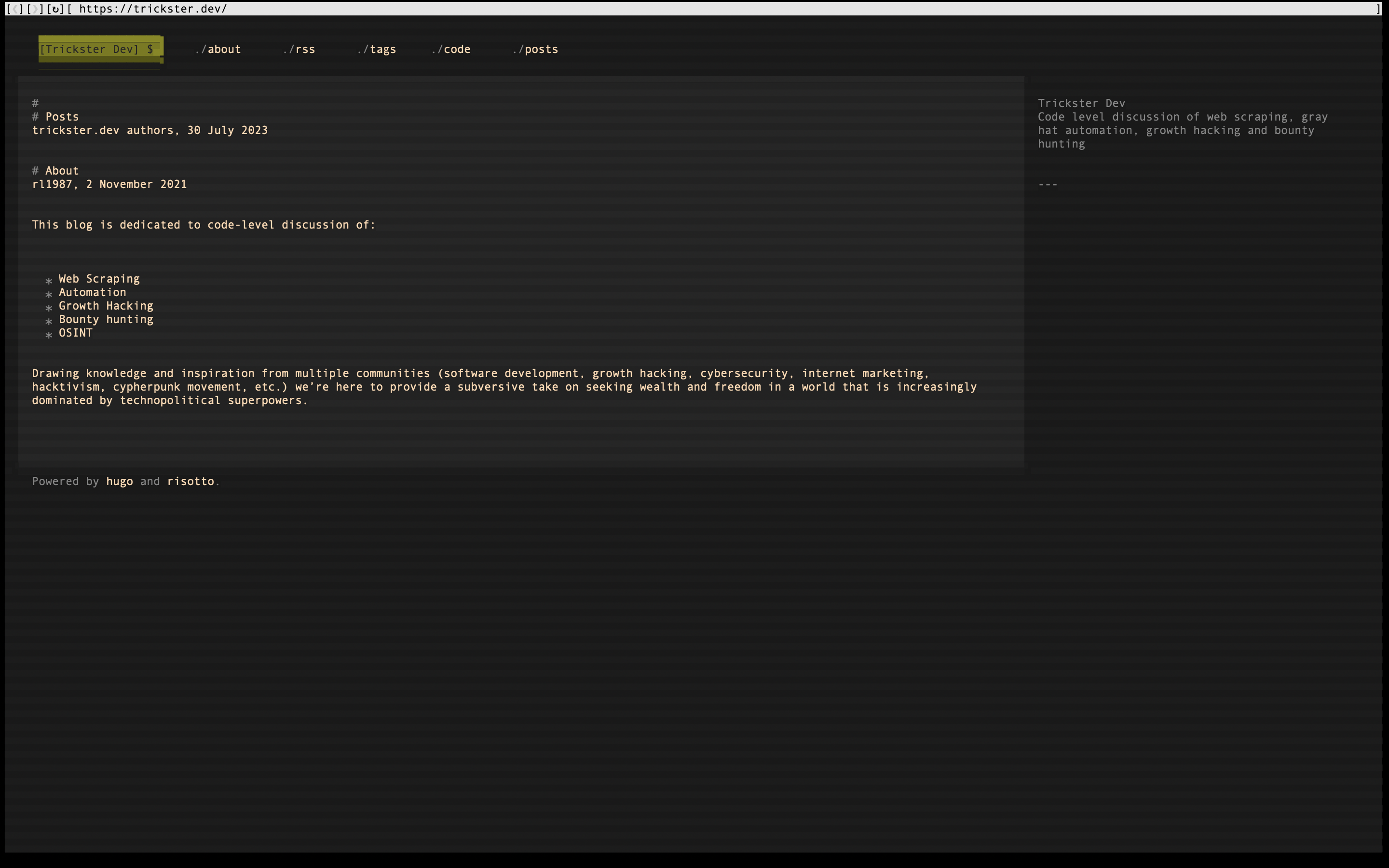The image size is (1389, 868).
Task: Click the browser forward arrow button
Action: (35, 9)
